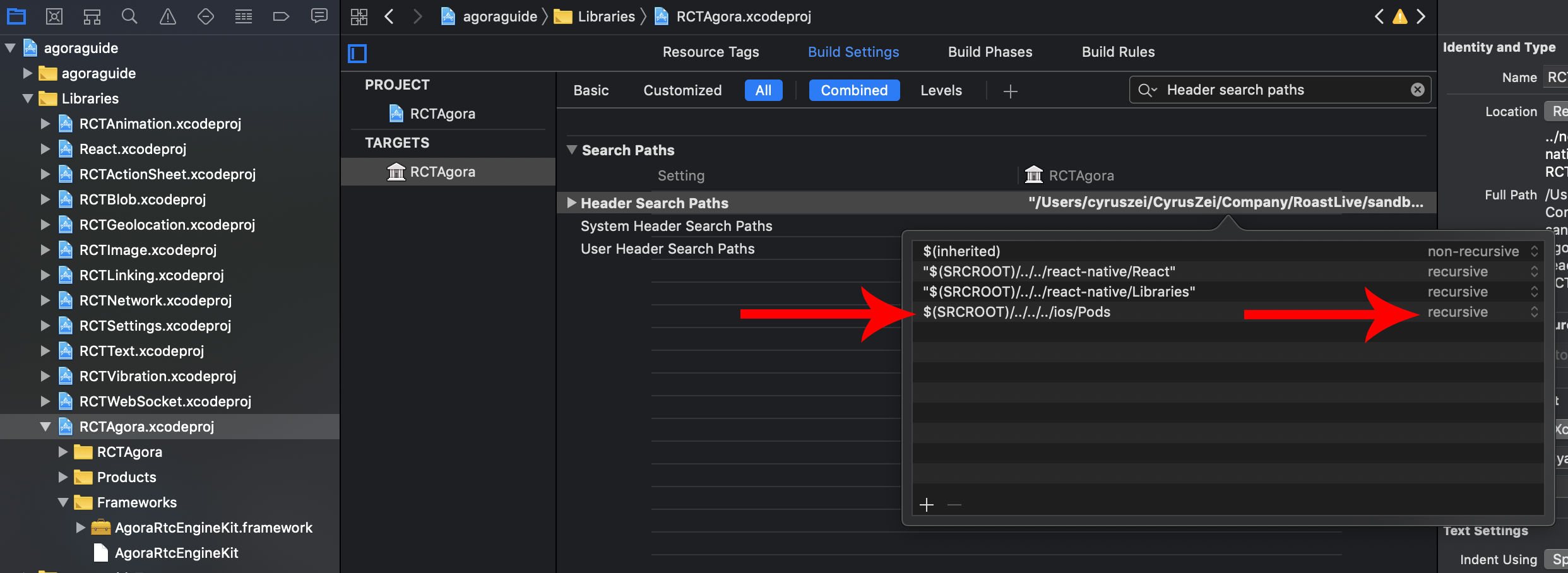Switch to the Build Phases tab

click(990, 52)
